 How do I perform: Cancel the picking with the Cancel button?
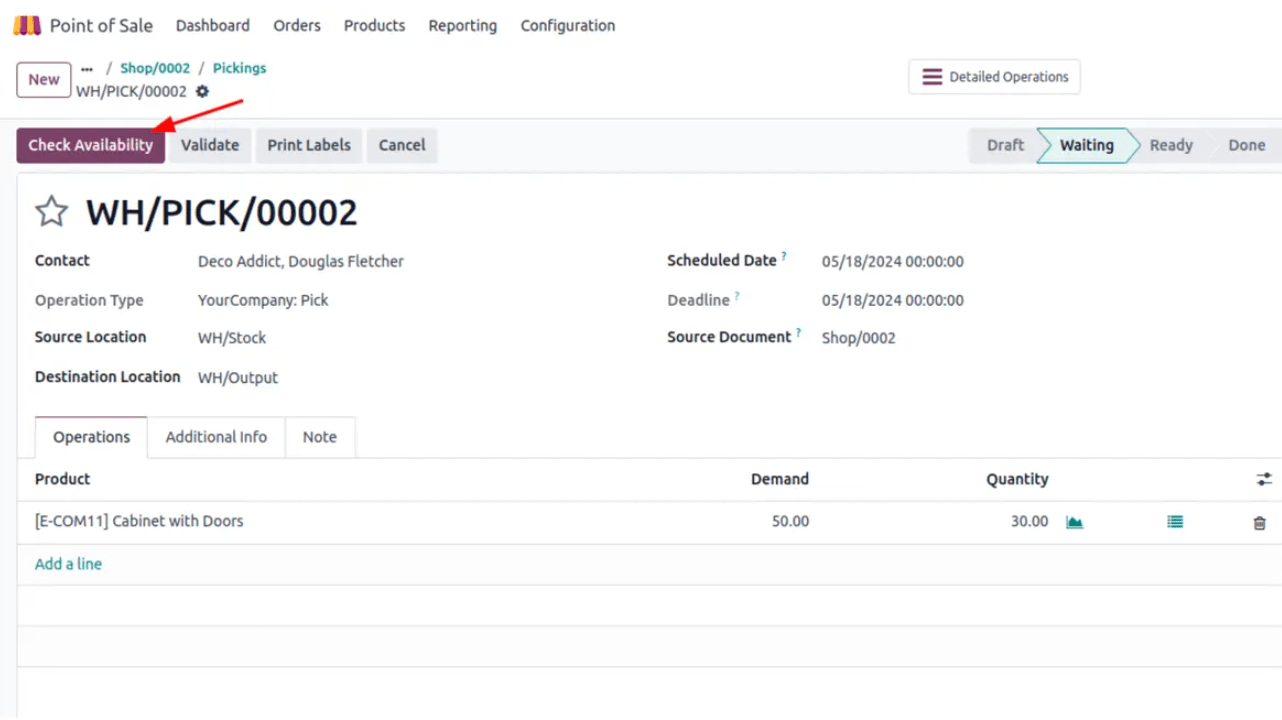(402, 145)
